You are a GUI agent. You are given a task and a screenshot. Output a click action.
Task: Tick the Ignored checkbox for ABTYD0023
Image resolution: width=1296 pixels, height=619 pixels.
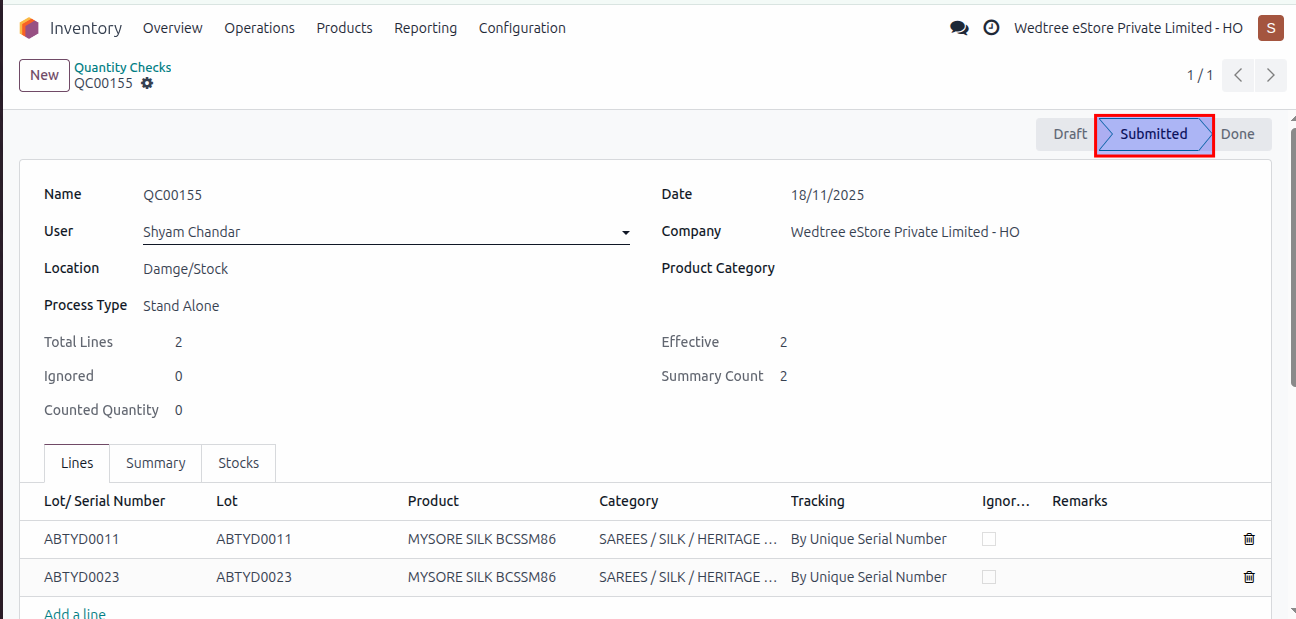coord(989,577)
